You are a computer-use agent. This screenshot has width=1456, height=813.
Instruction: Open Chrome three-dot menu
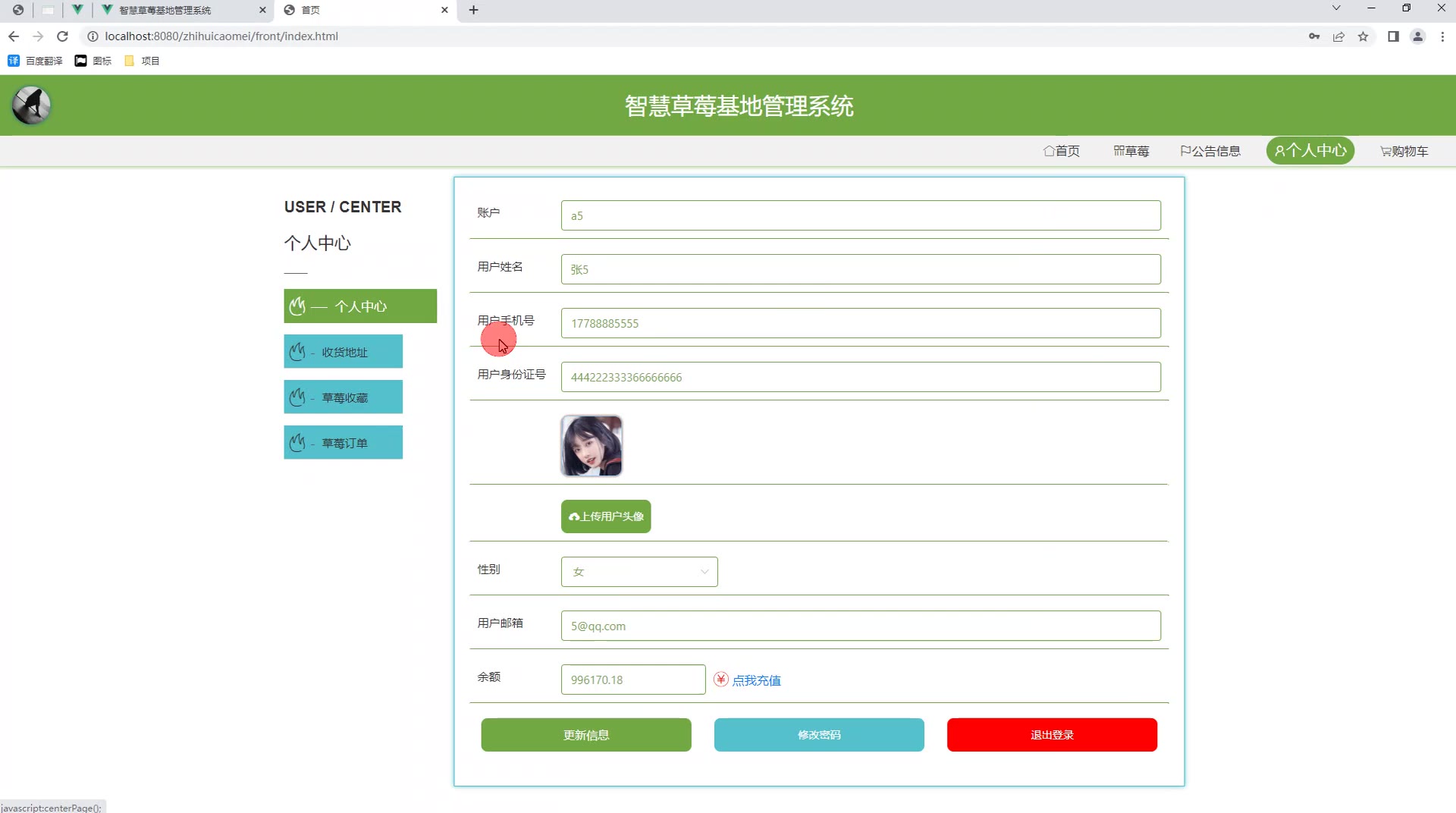pyautogui.click(x=1442, y=36)
